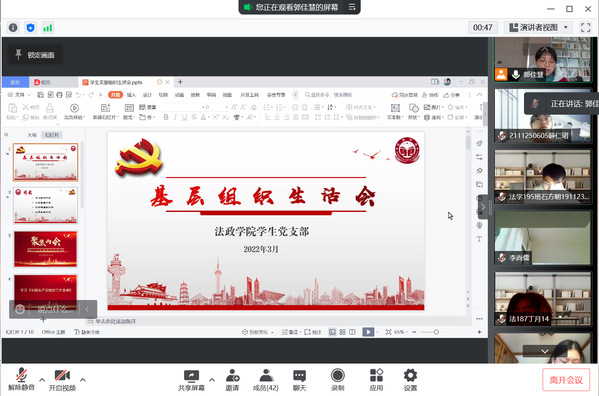
Task: Show 成员(42) participant list
Action: tap(266, 380)
